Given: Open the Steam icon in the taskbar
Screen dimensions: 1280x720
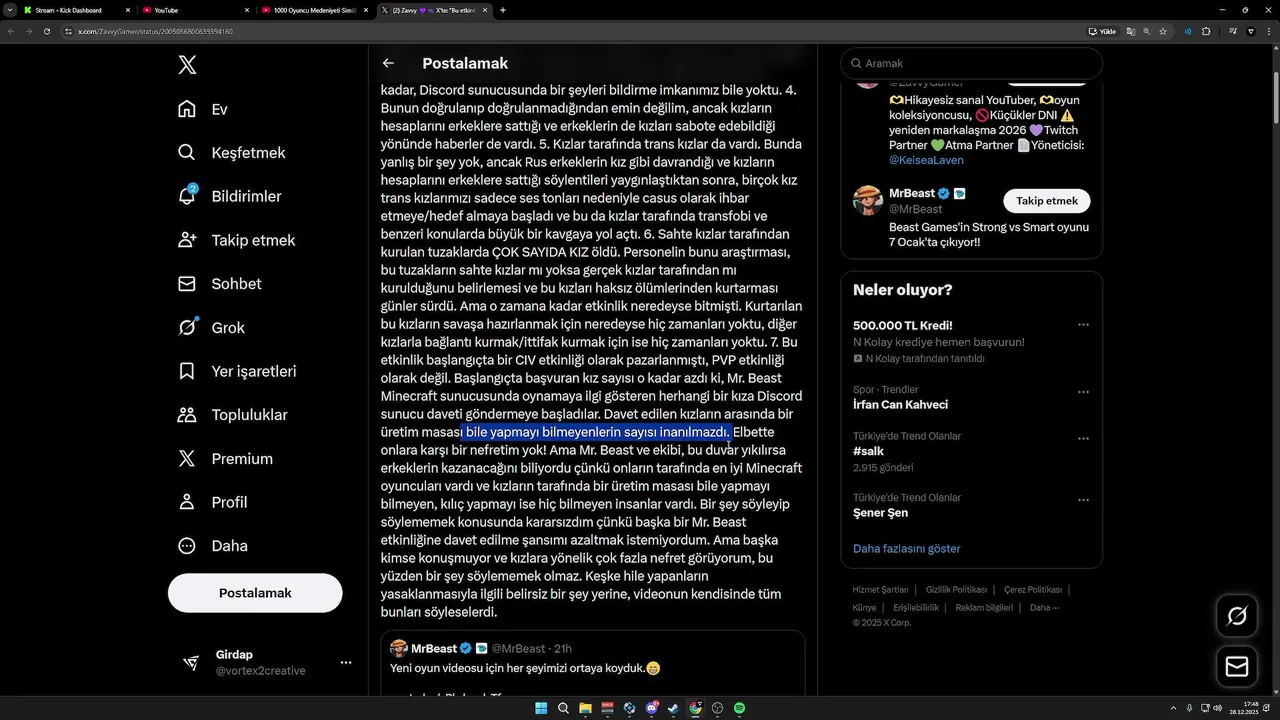Looking at the screenshot, I should (674, 708).
